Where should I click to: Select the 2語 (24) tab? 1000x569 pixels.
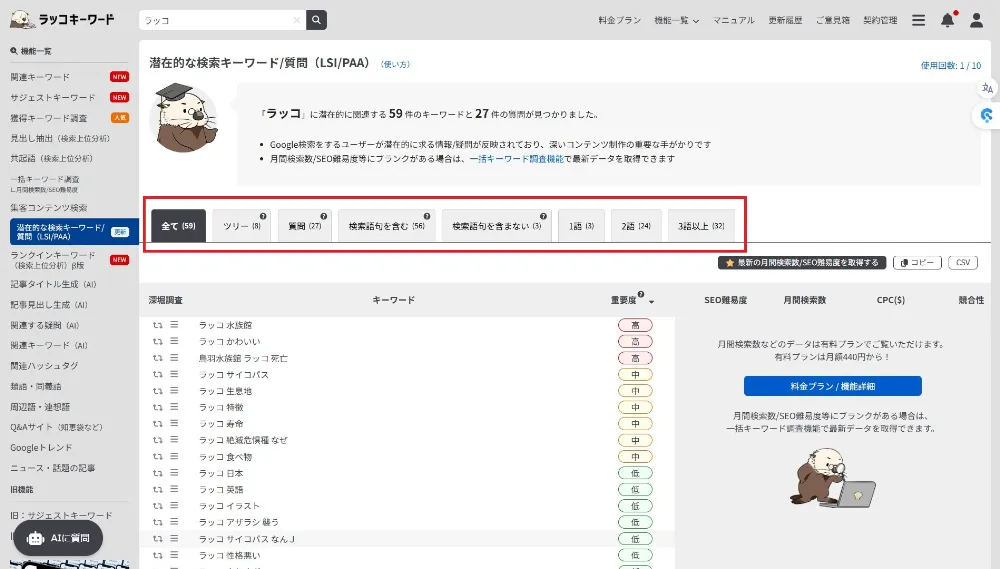pyautogui.click(x=636, y=226)
